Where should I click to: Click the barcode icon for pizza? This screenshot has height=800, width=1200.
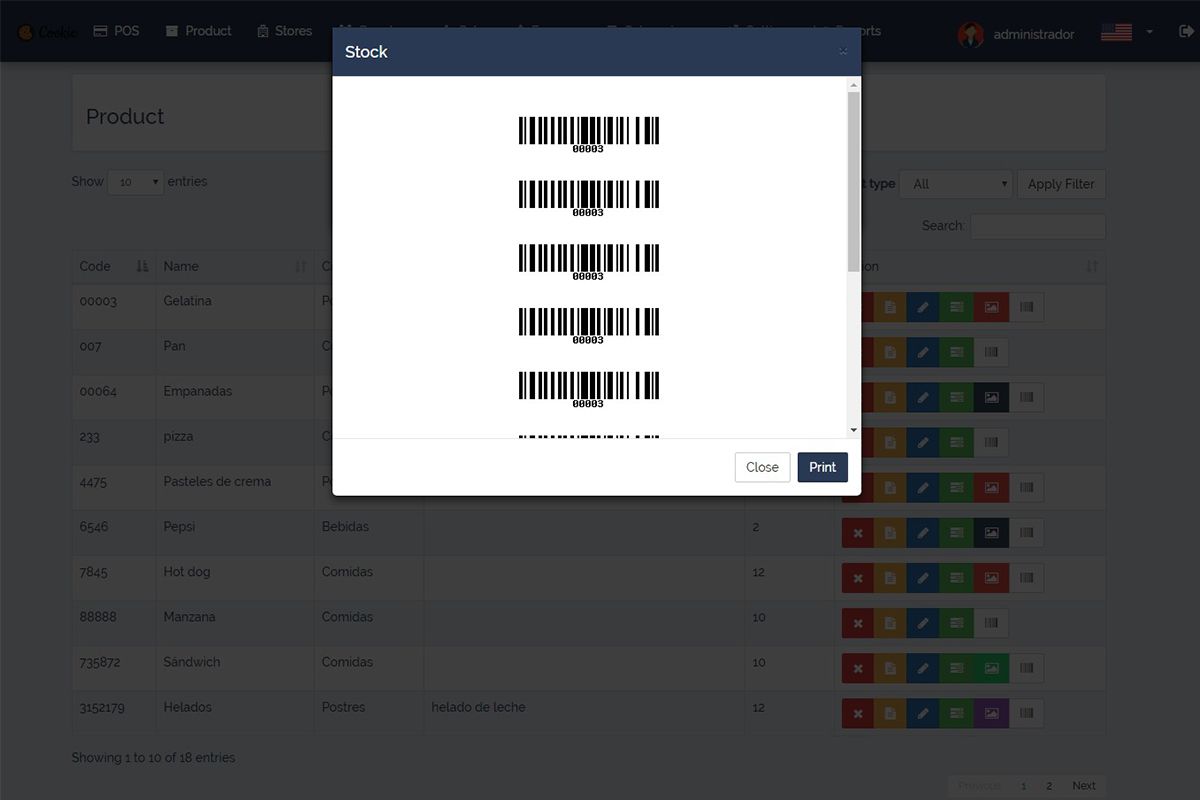(991, 442)
